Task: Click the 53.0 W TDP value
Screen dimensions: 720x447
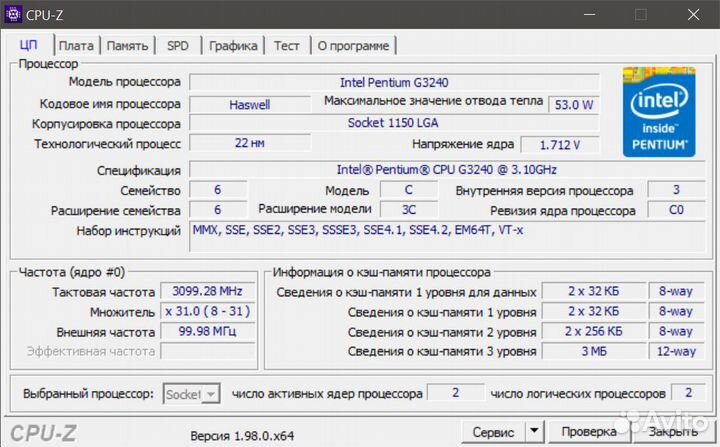Action: tap(574, 105)
